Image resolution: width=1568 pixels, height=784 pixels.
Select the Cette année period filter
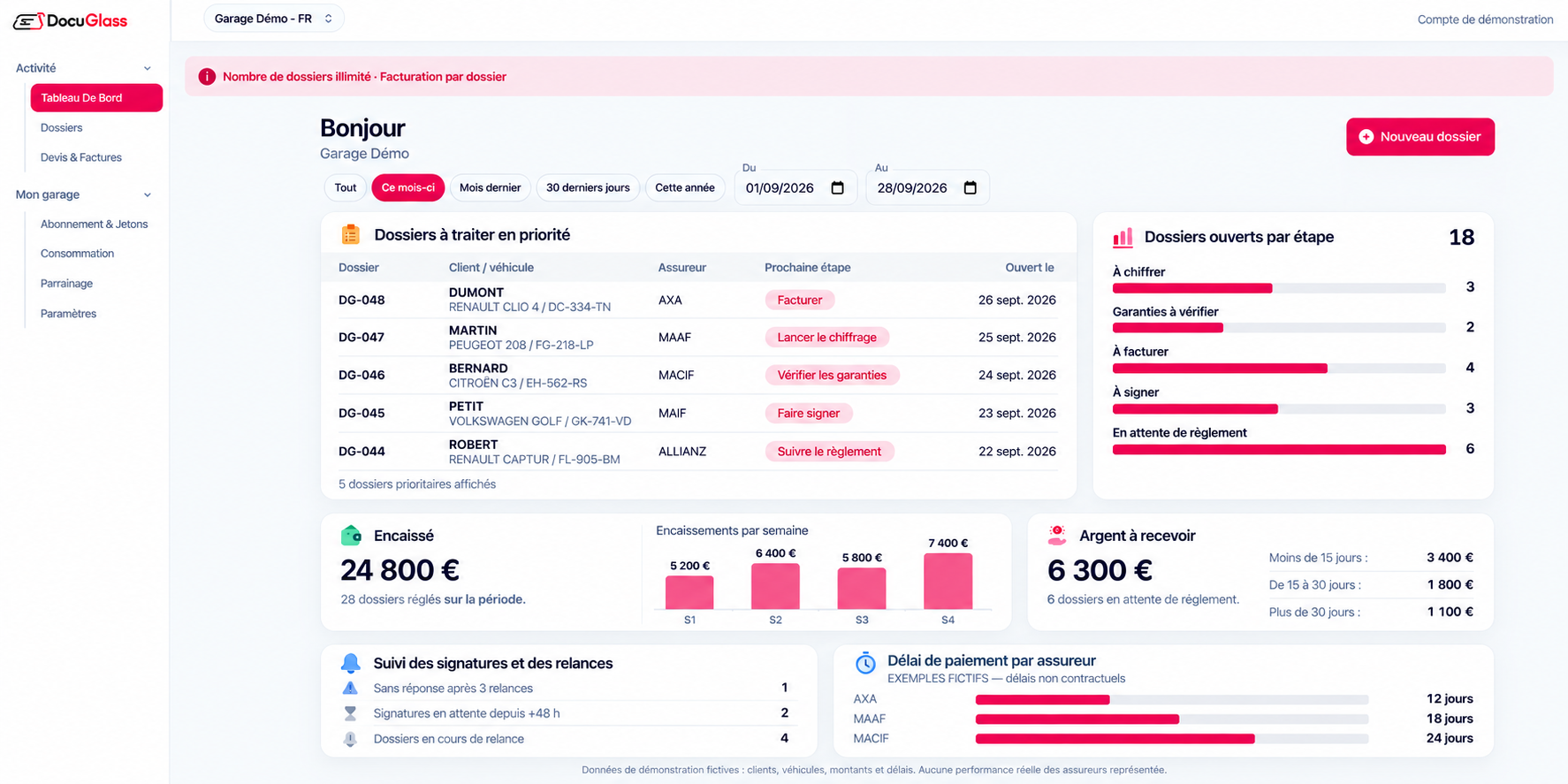[x=685, y=187]
